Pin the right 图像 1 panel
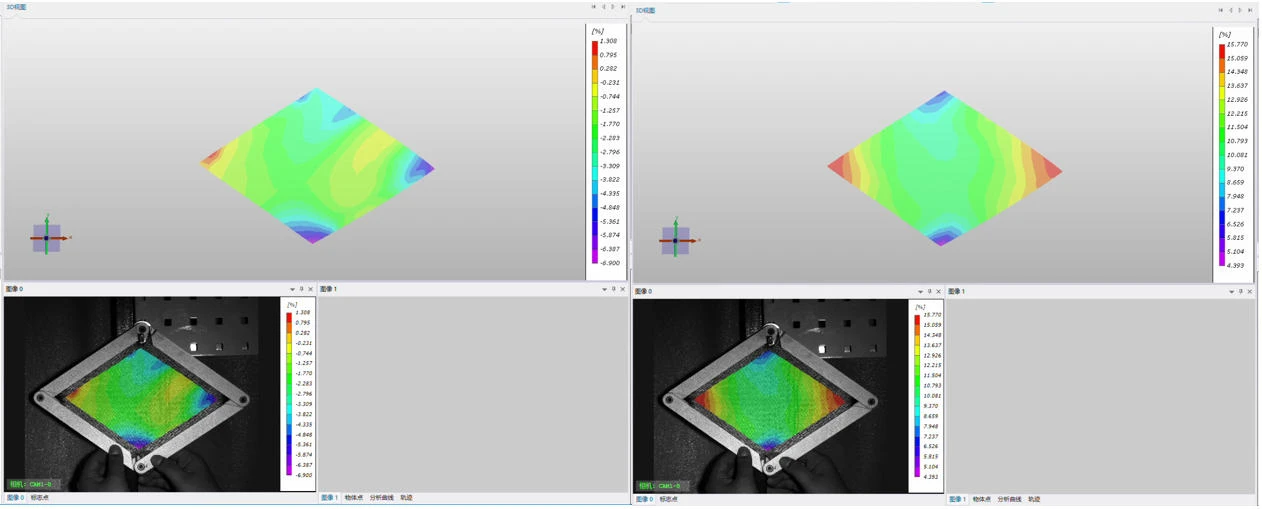This screenshot has height=509, width=1262. [1241, 291]
